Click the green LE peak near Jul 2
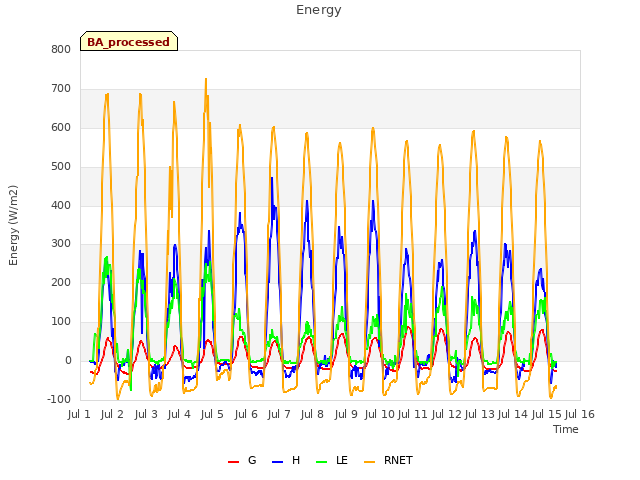 (107, 257)
